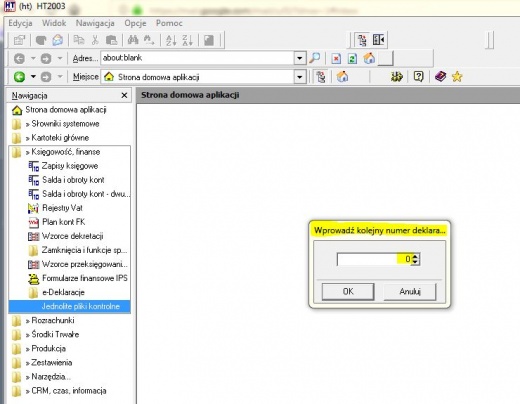
Task: Click the question mark help icon
Action: pyautogui.click(x=418, y=77)
